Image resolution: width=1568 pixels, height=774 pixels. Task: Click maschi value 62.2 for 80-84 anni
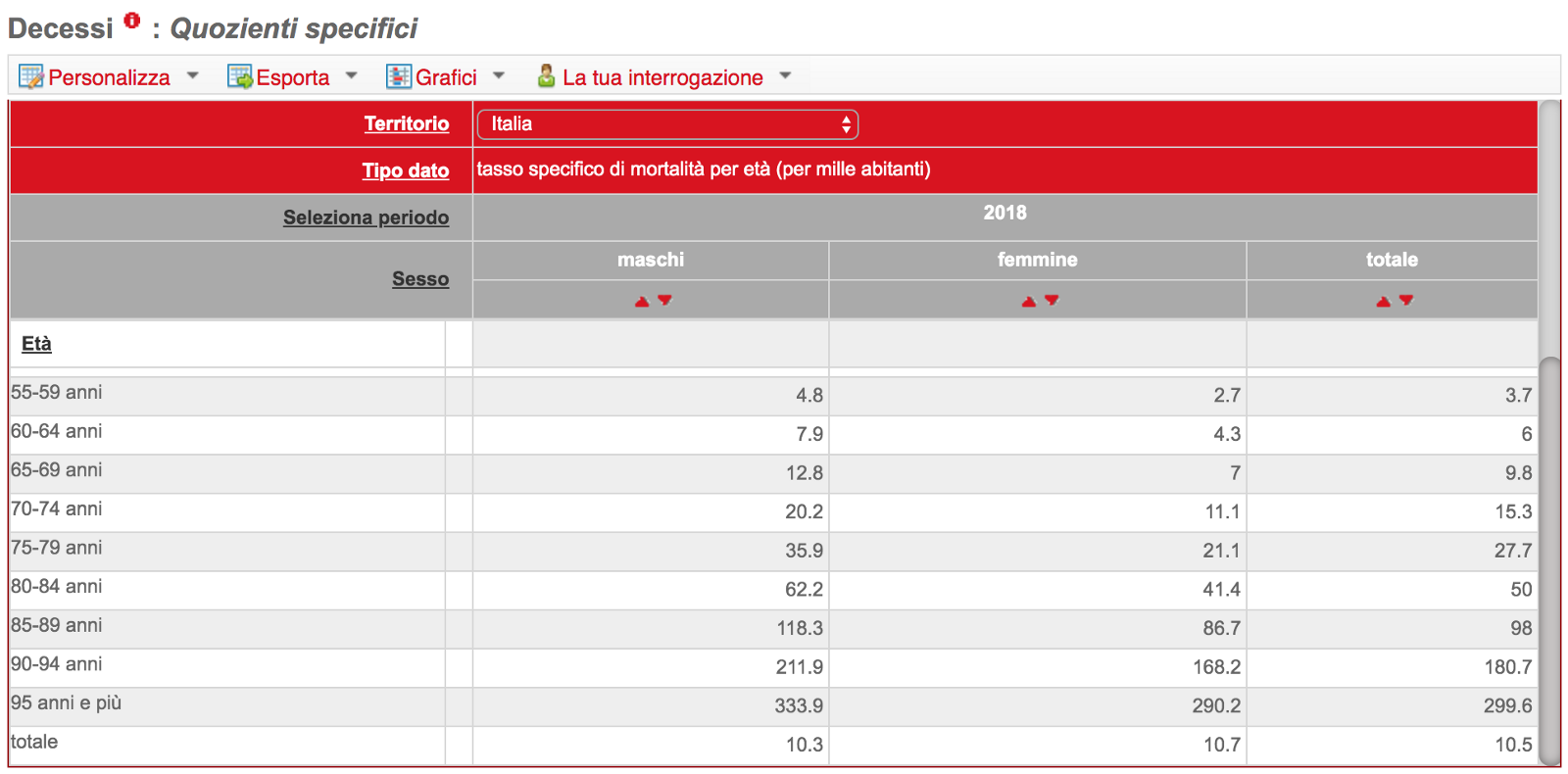(804, 589)
